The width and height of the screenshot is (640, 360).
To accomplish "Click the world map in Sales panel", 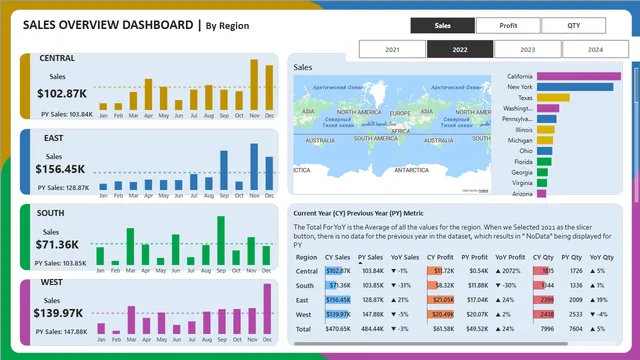I will pyautogui.click(x=392, y=134).
